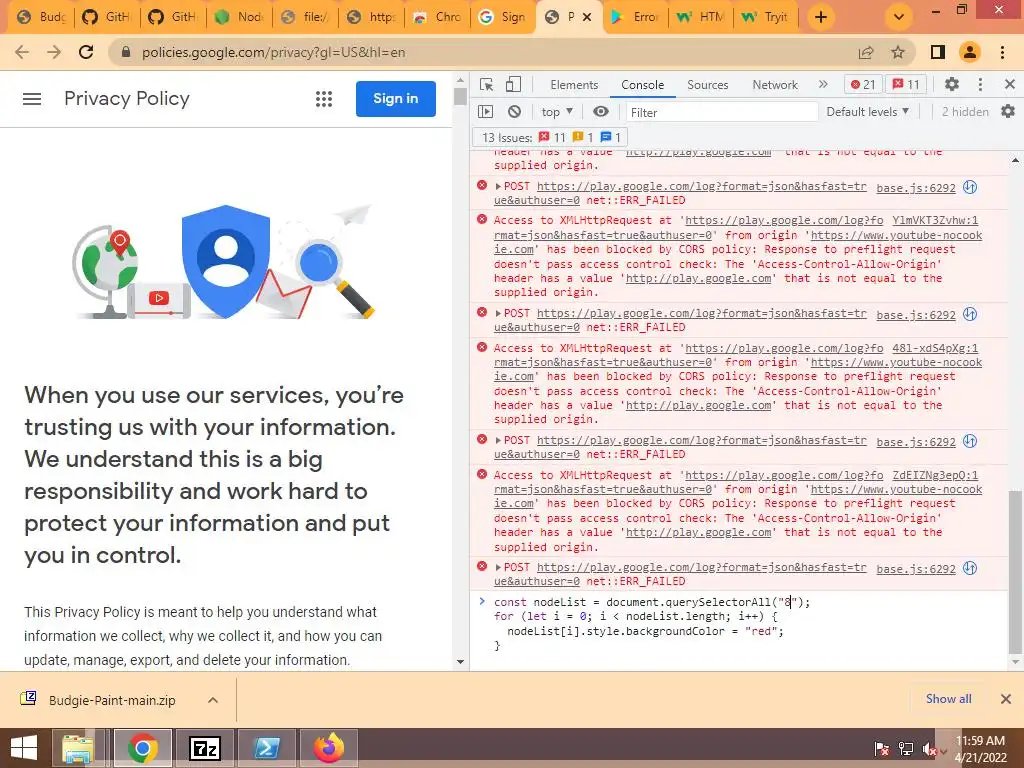The width and height of the screenshot is (1024, 768).
Task: Click the initiator icon beside first base.js:6292
Action: pyautogui.click(x=970, y=187)
